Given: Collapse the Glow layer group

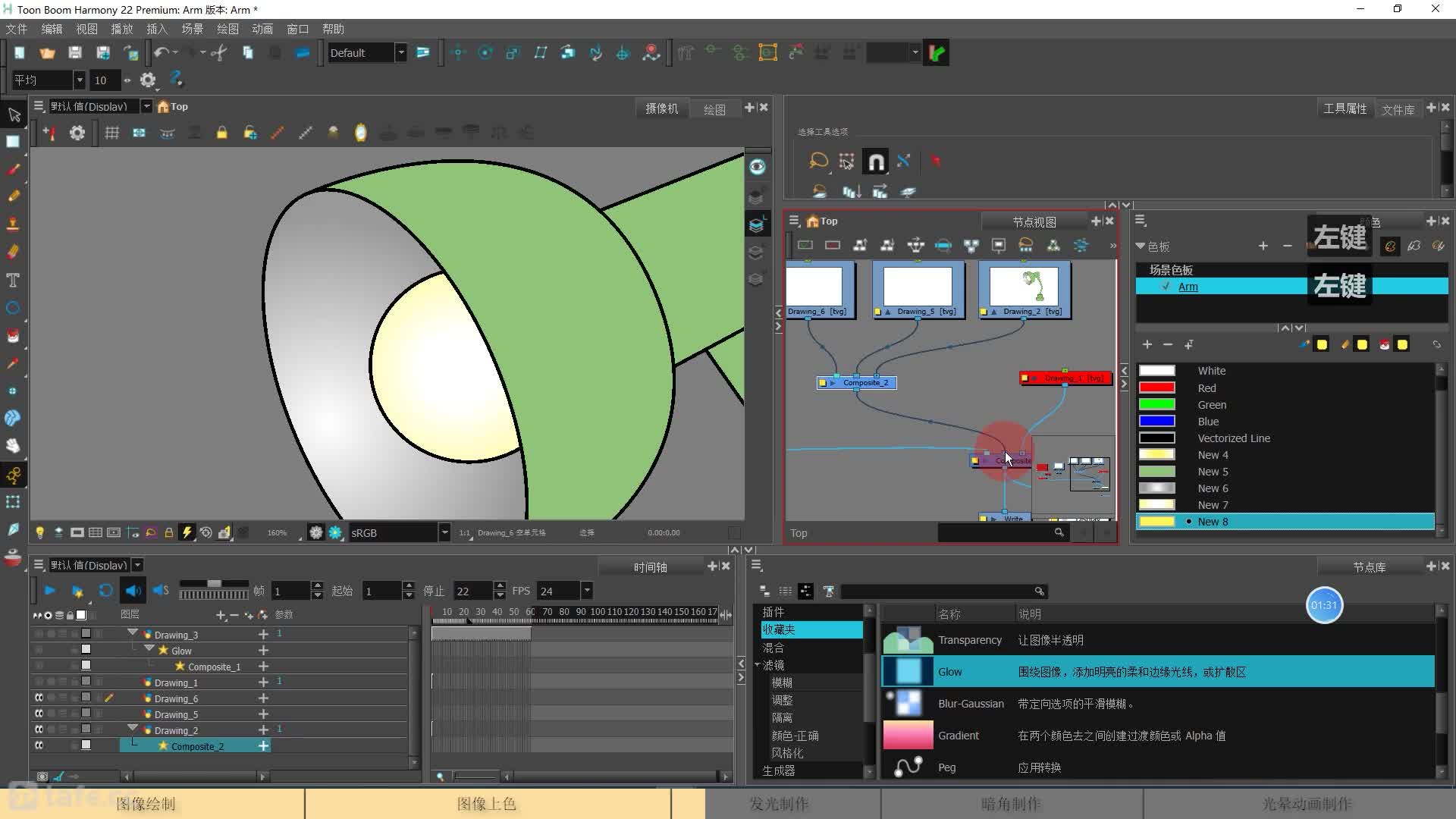Looking at the screenshot, I should click(149, 648).
